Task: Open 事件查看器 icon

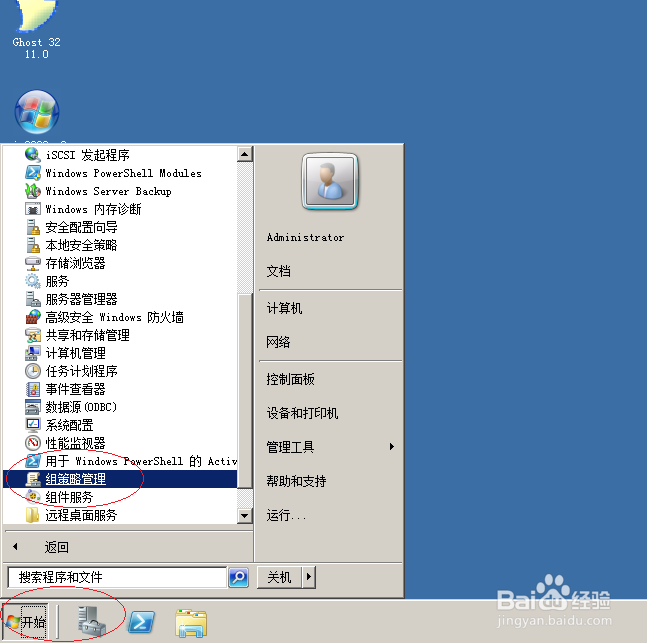Action: coord(33,389)
